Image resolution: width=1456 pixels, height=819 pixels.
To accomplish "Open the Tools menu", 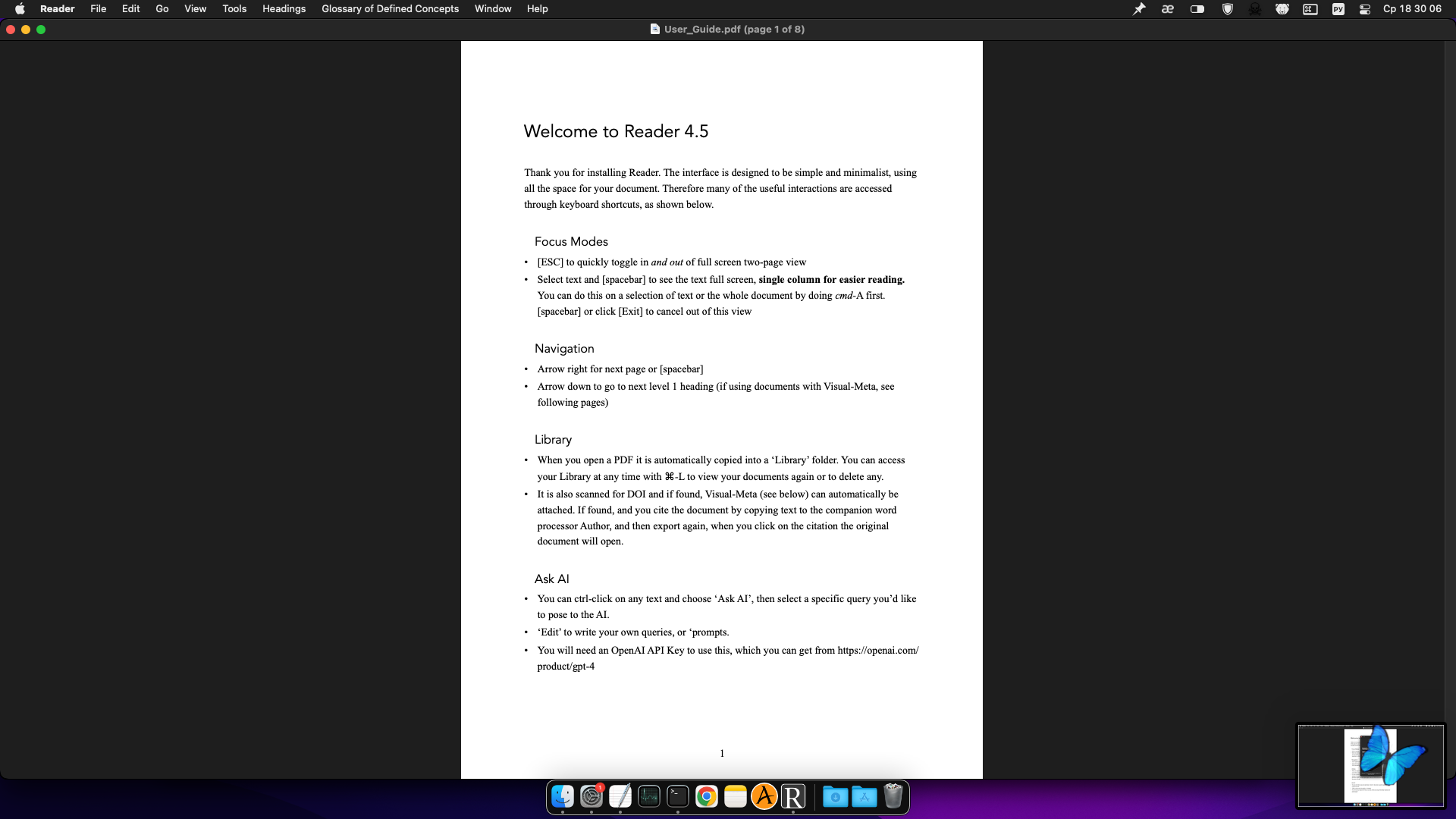I will (234, 9).
